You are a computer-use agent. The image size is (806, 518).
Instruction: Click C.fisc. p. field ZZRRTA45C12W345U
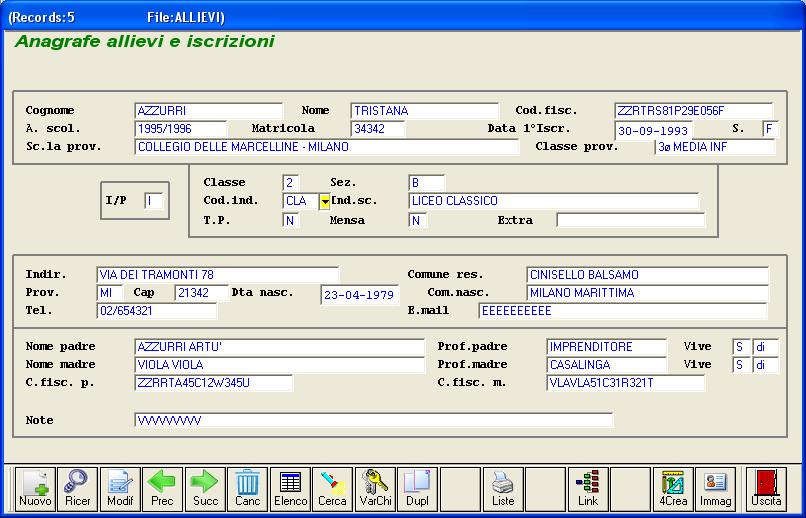[x=214, y=383]
